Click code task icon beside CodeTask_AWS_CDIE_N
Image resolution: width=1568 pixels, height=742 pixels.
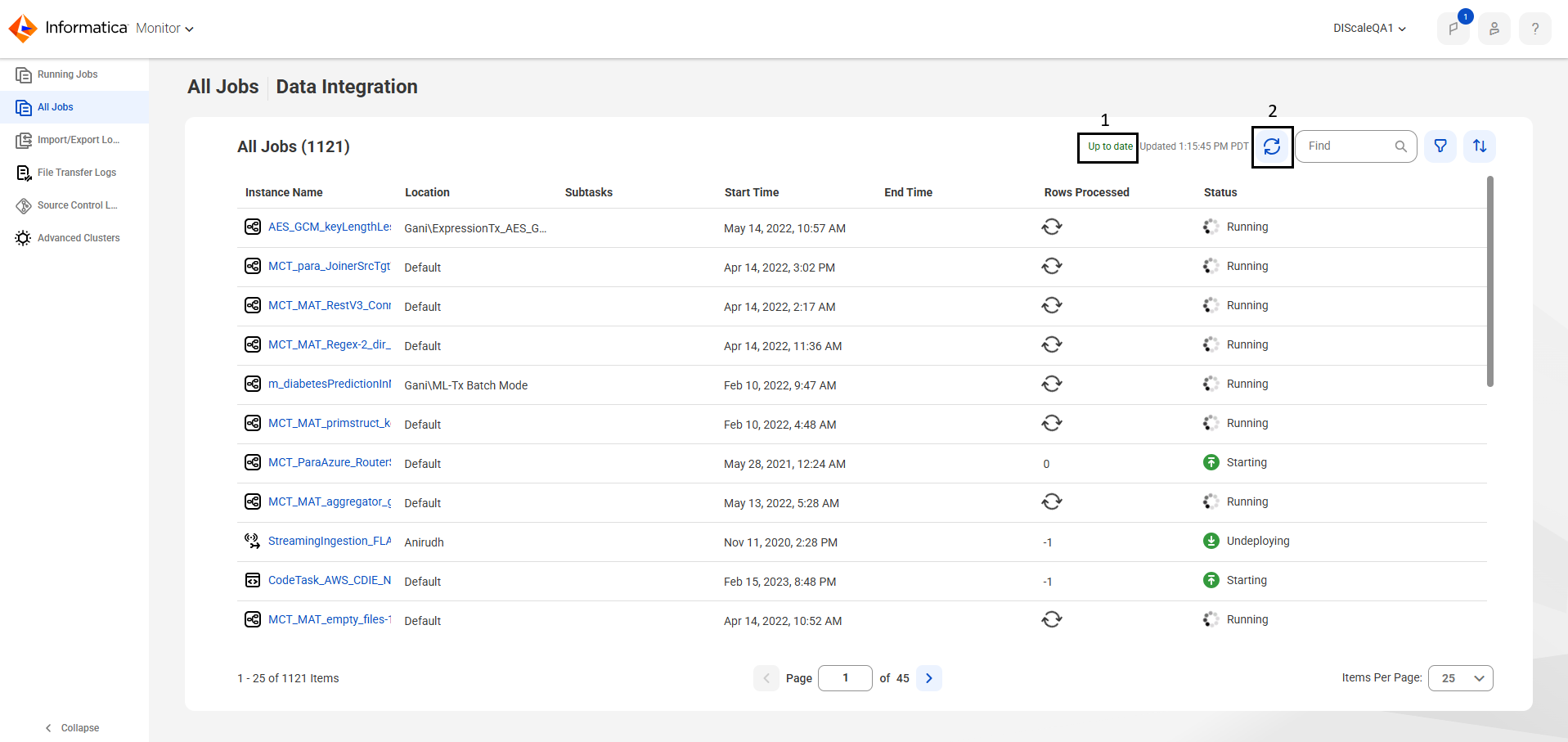(253, 580)
